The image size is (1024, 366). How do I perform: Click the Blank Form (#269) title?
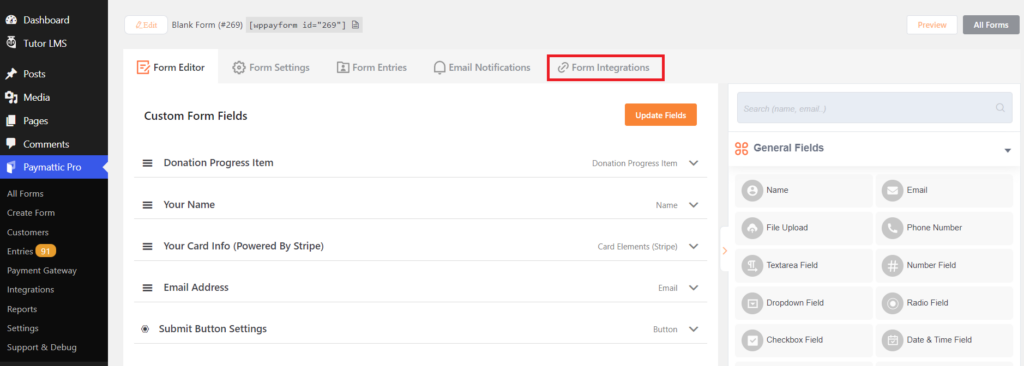pyautogui.click(x=207, y=25)
